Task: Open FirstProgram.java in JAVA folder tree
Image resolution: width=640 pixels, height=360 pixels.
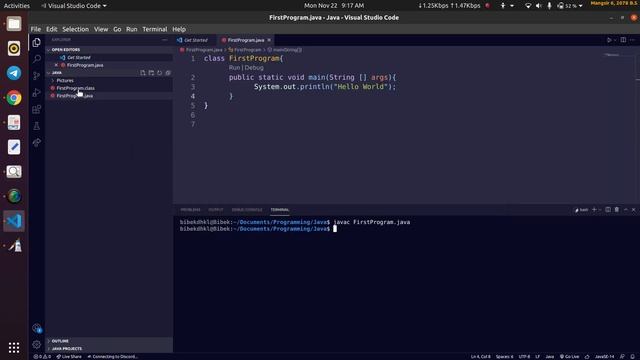Action: [75, 96]
